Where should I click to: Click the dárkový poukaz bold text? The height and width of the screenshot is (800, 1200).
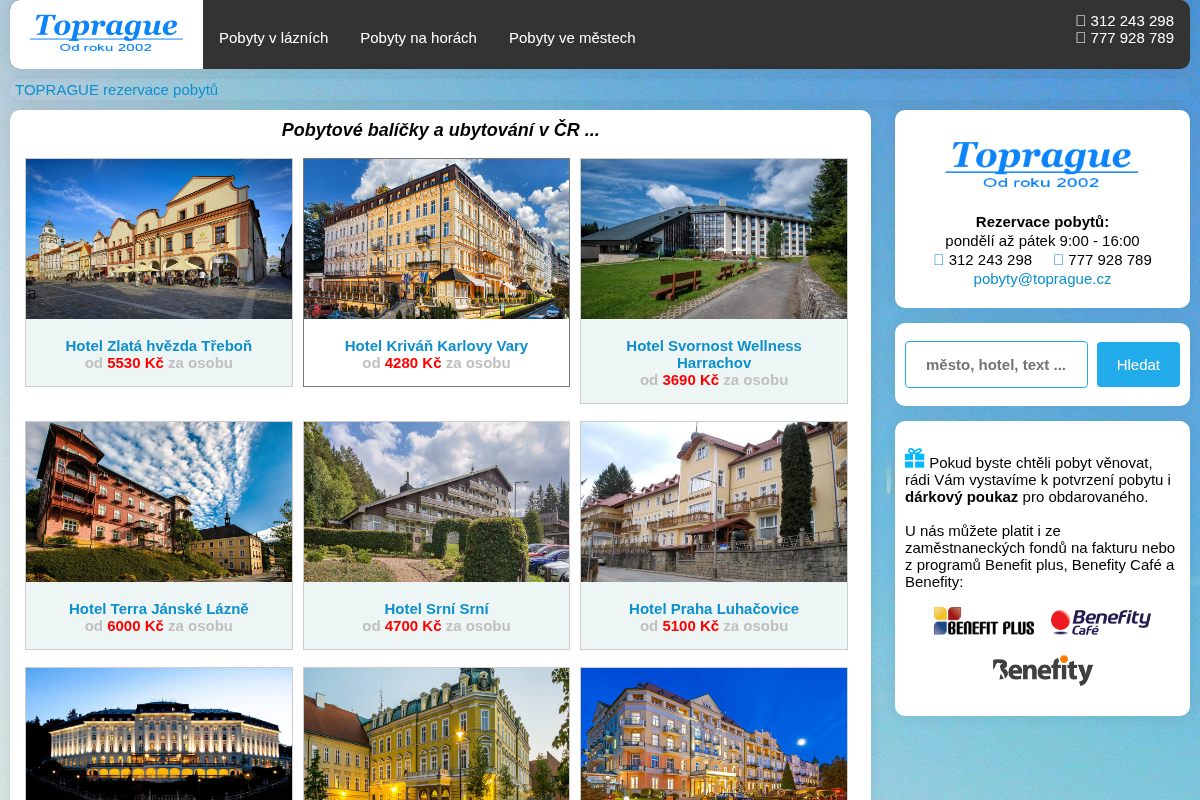962,497
